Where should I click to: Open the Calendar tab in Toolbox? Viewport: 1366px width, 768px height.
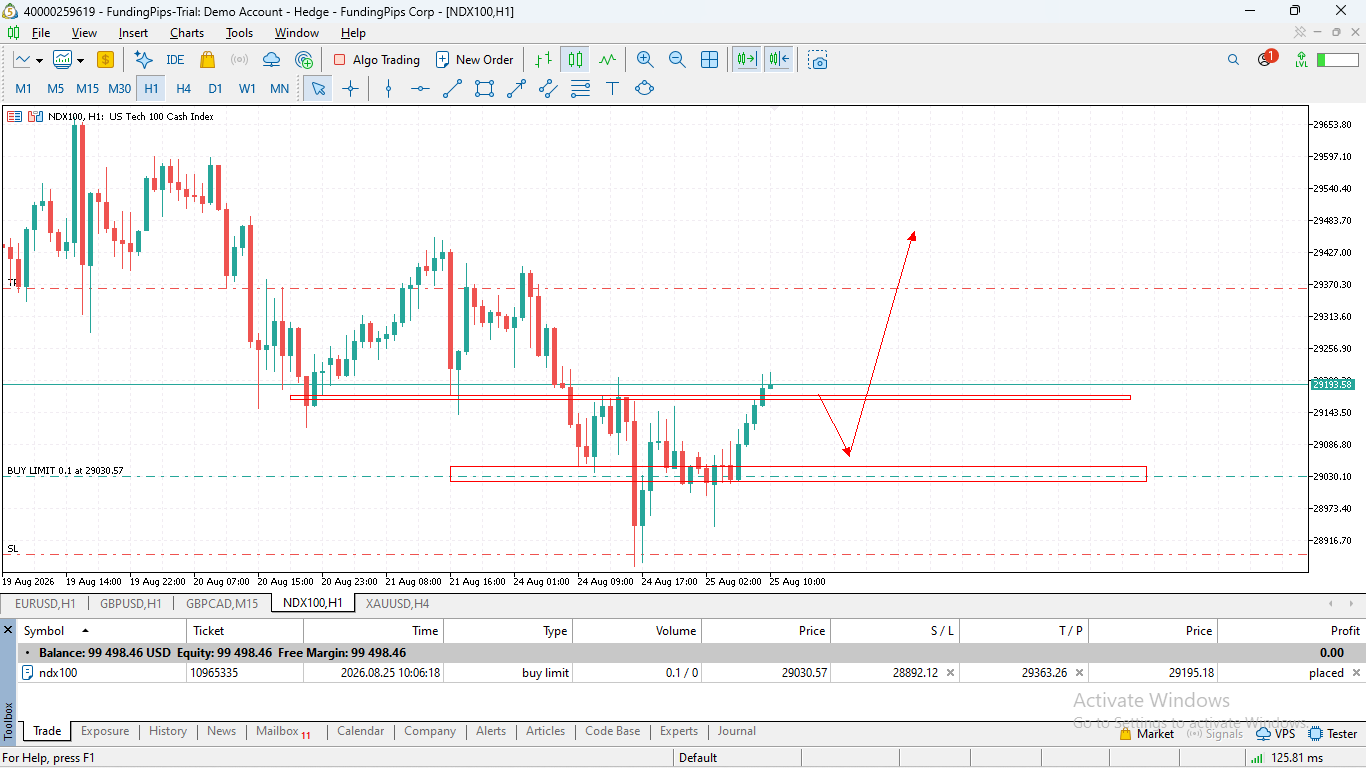point(360,731)
